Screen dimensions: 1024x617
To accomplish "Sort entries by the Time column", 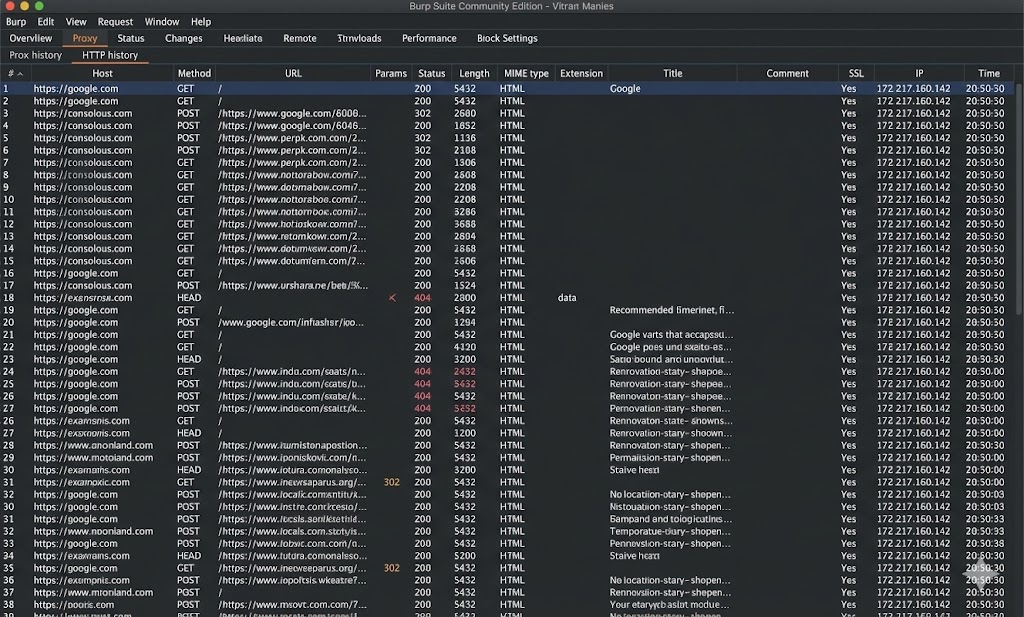I will tap(988, 73).
